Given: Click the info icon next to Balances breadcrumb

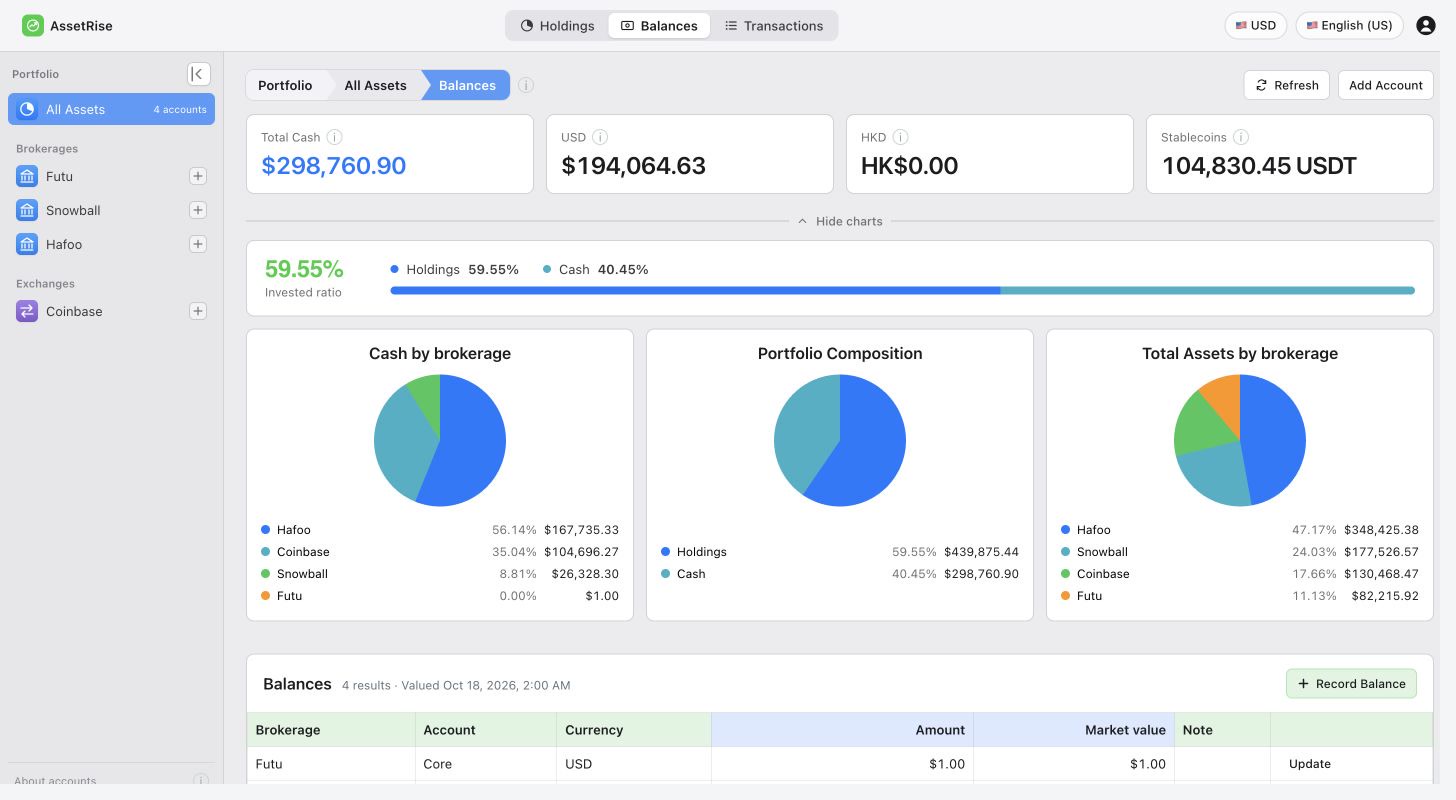Looking at the screenshot, I should tap(526, 85).
